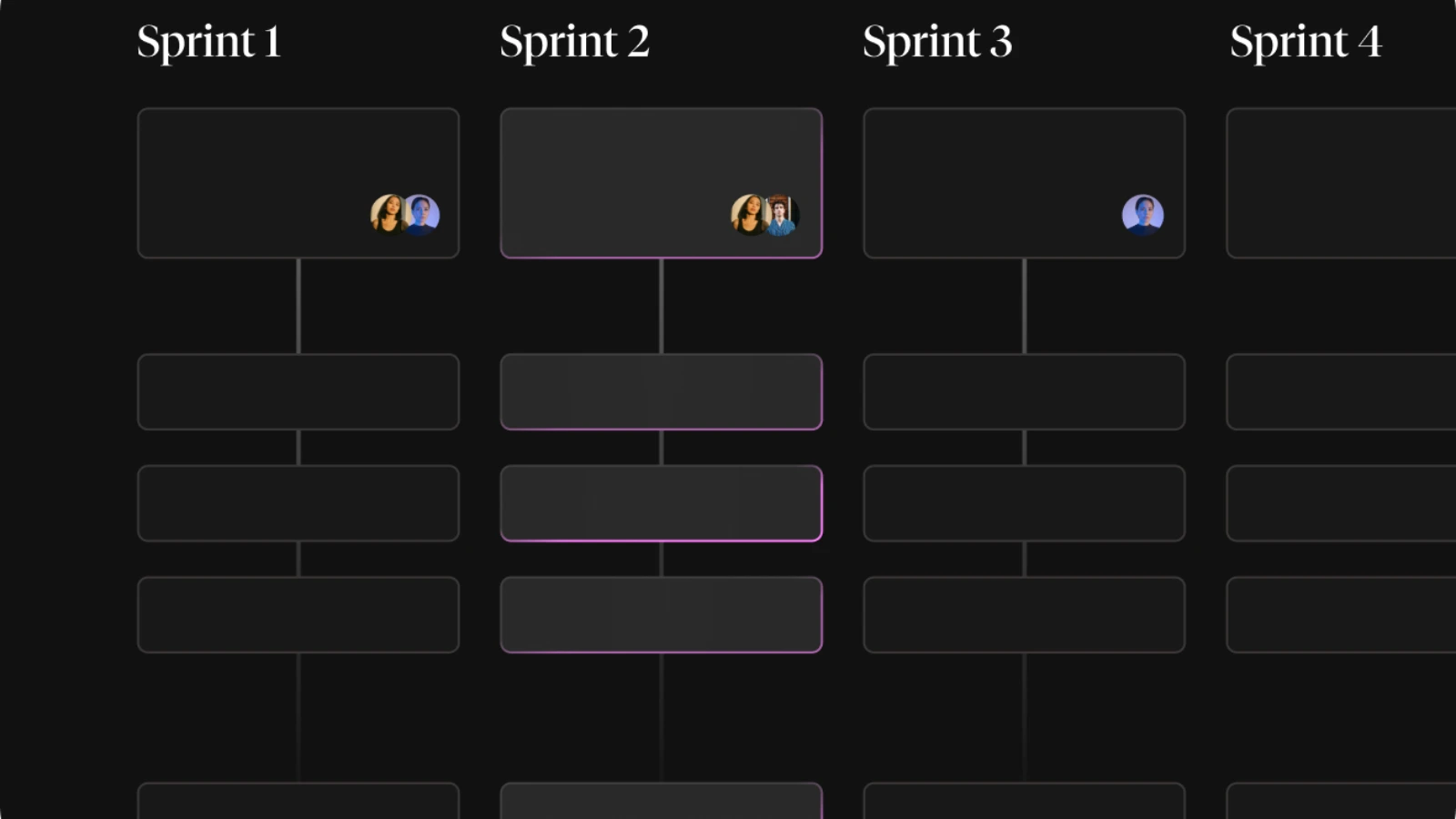Select the first small task card in Sprint 1
This screenshot has width=1456, height=819.
(298, 391)
